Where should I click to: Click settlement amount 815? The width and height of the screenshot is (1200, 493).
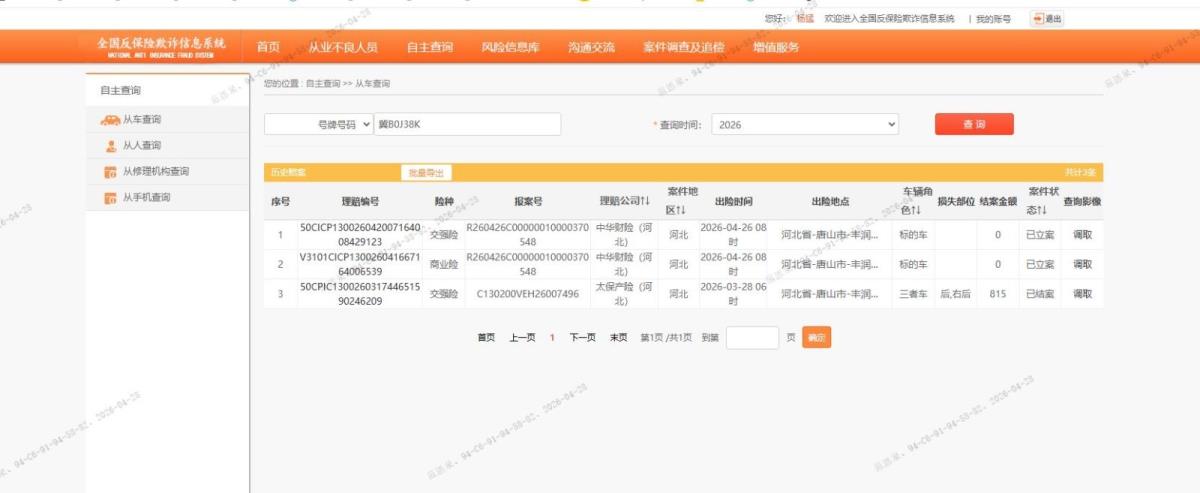(997, 294)
